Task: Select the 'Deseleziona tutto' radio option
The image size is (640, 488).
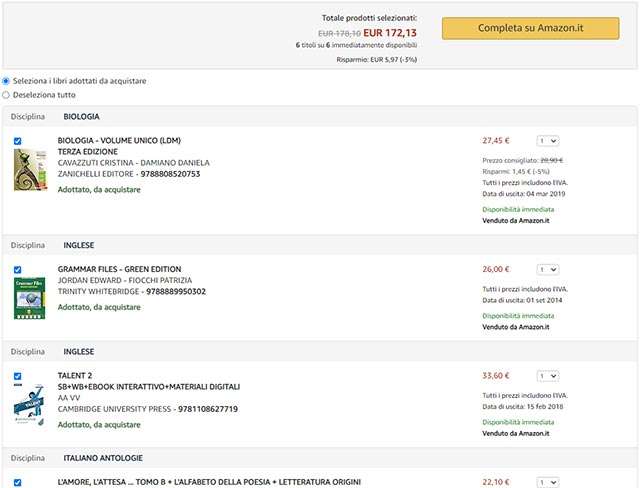Action: (x=7, y=95)
